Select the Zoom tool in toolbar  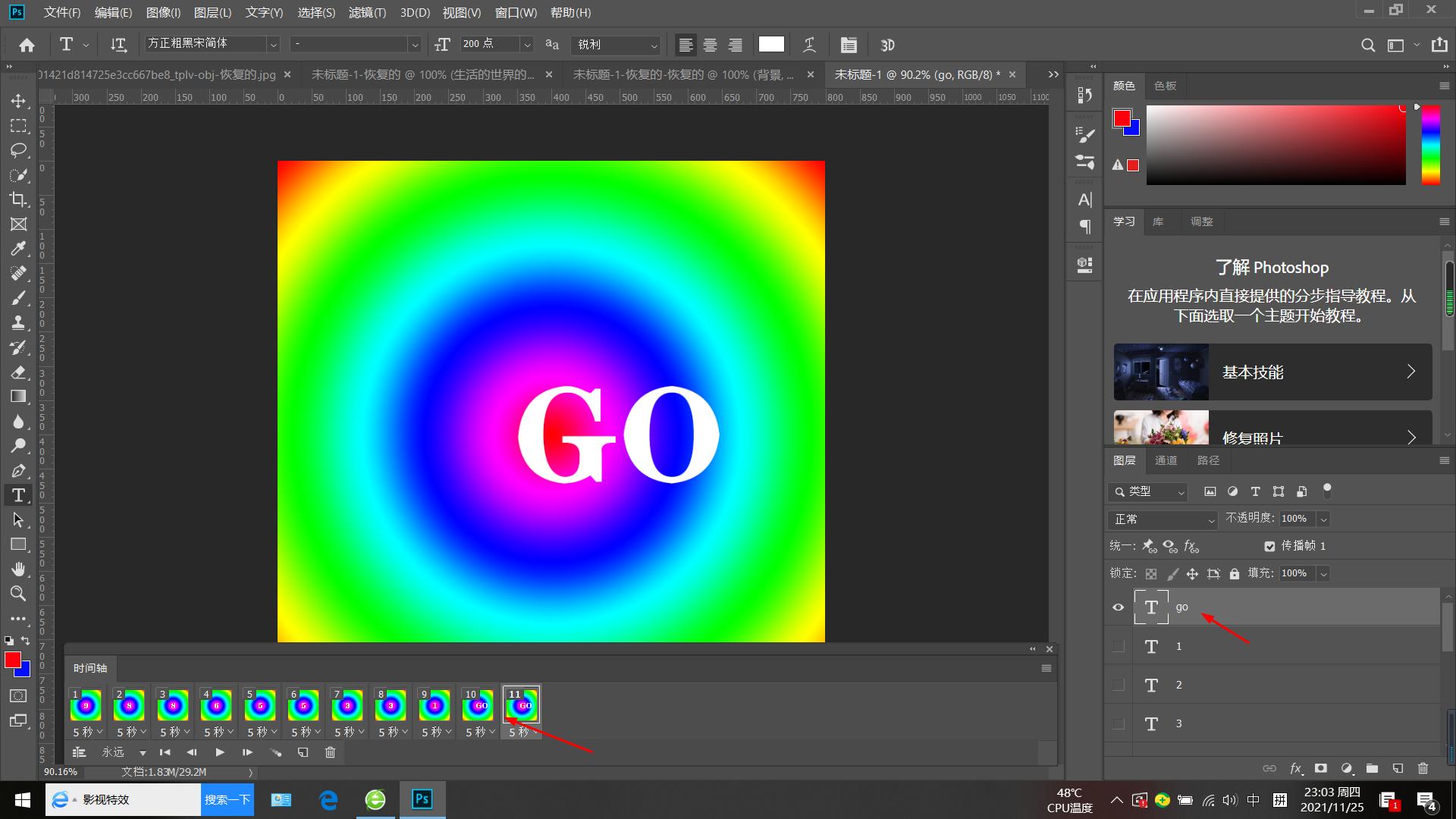point(18,594)
